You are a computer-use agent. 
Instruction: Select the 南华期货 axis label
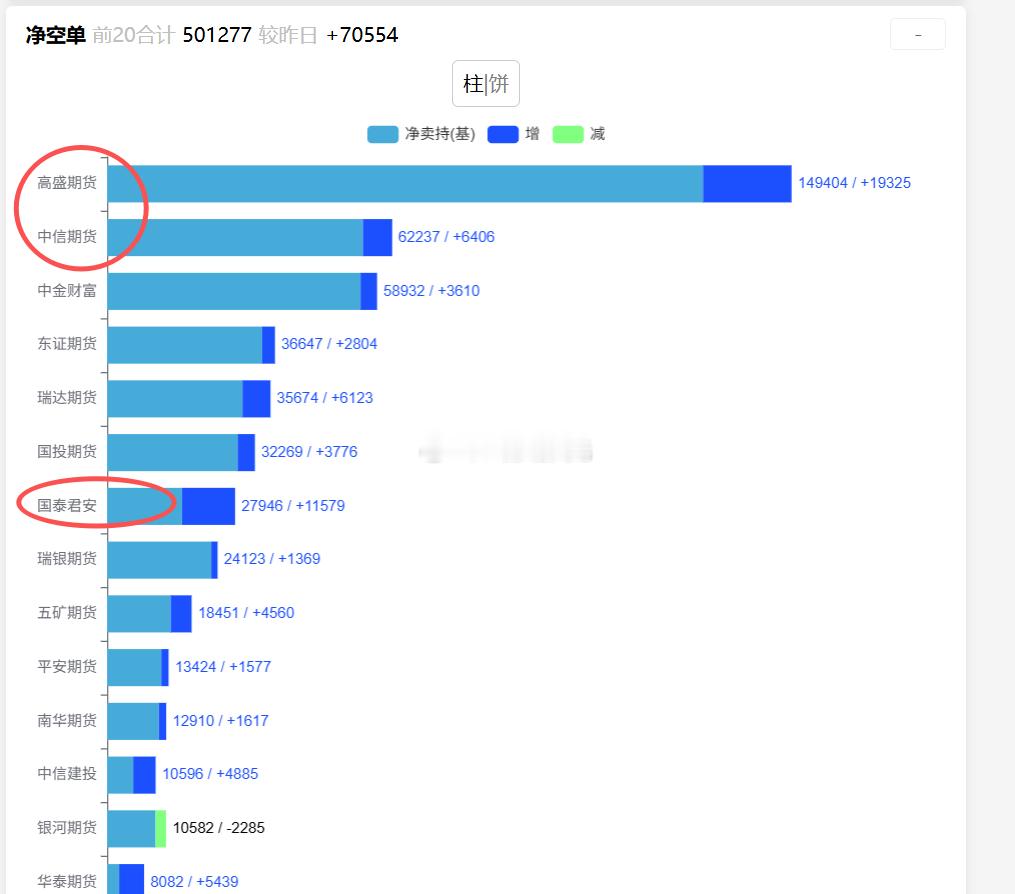tap(67, 721)
